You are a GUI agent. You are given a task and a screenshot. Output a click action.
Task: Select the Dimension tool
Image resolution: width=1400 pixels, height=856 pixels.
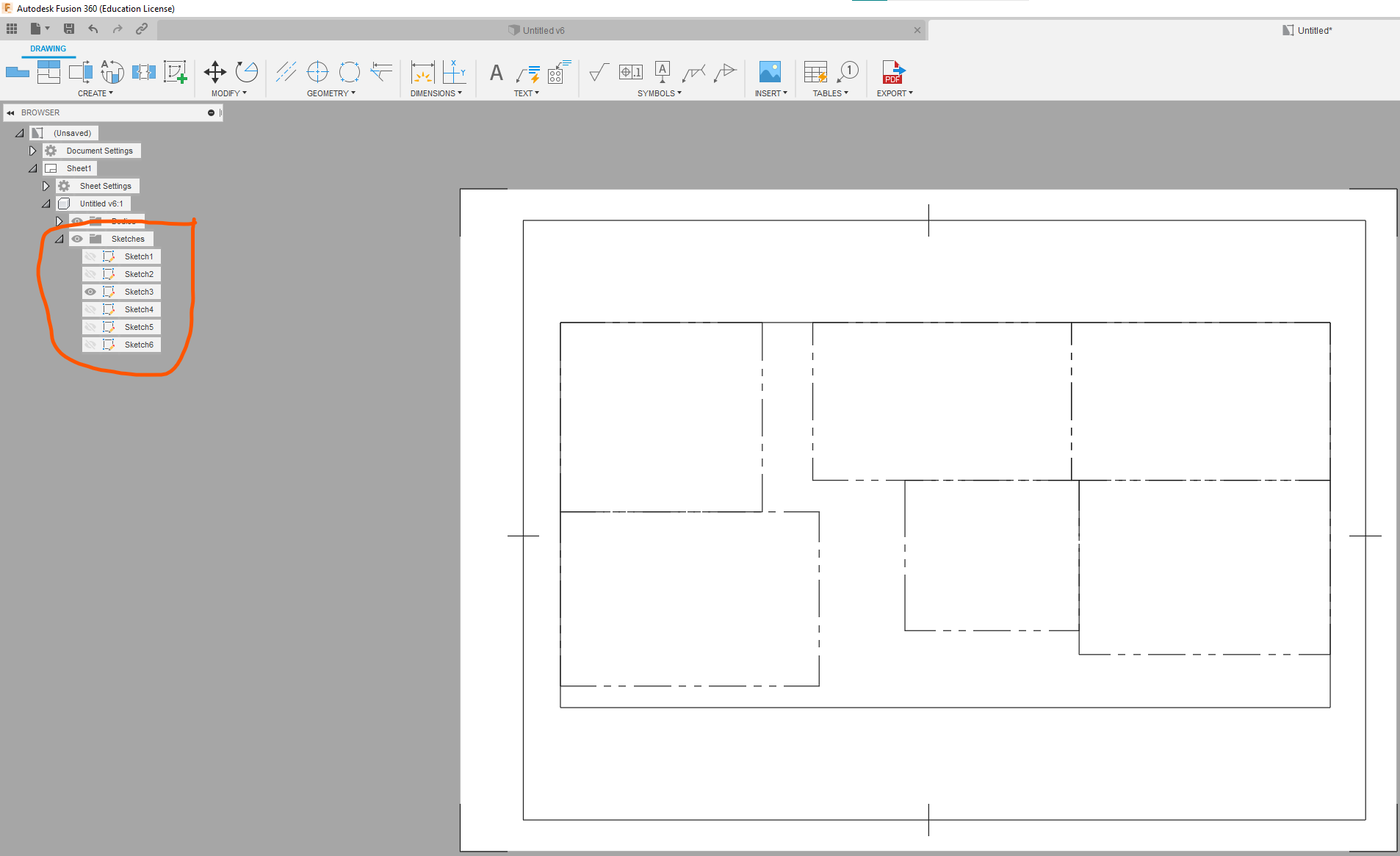(x=422, y=73)
